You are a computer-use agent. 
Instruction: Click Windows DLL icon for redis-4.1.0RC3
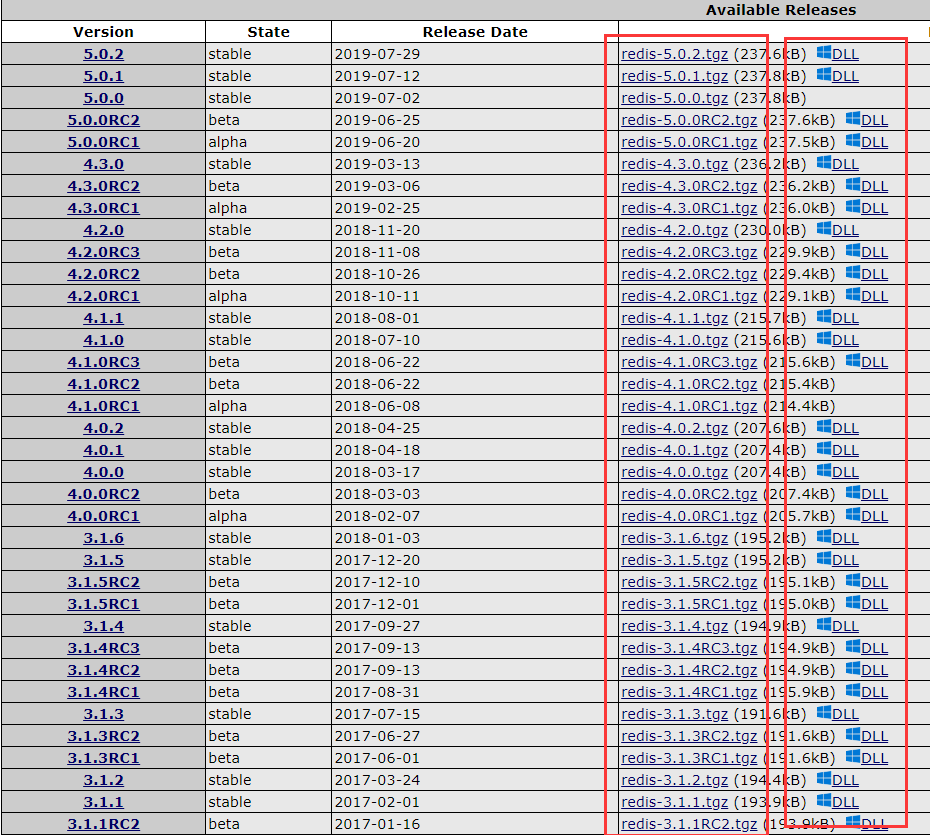click(x=853, y=360)
